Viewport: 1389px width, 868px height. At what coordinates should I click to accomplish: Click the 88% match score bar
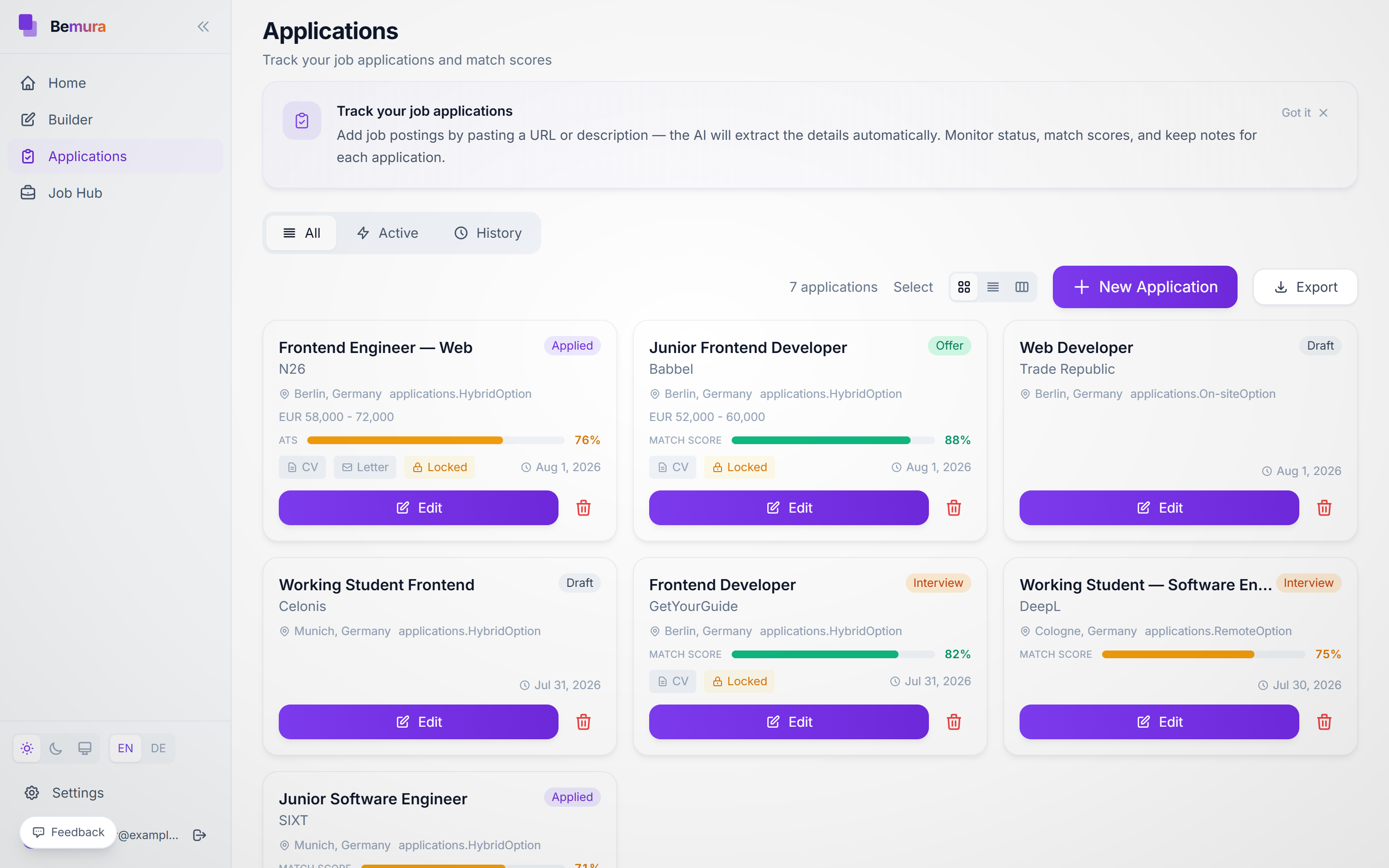pos(833,440)
